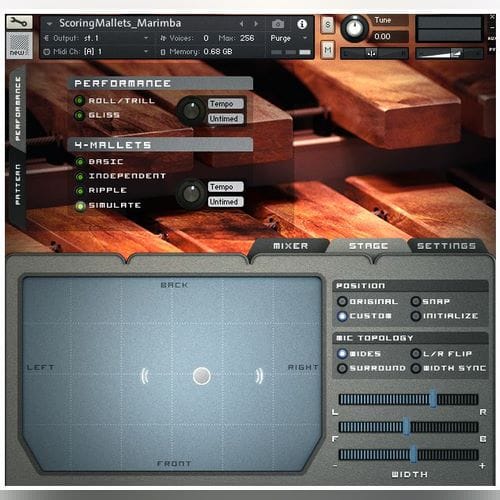
Task: Click the camera snapshot icon
Action: point(278,24)
